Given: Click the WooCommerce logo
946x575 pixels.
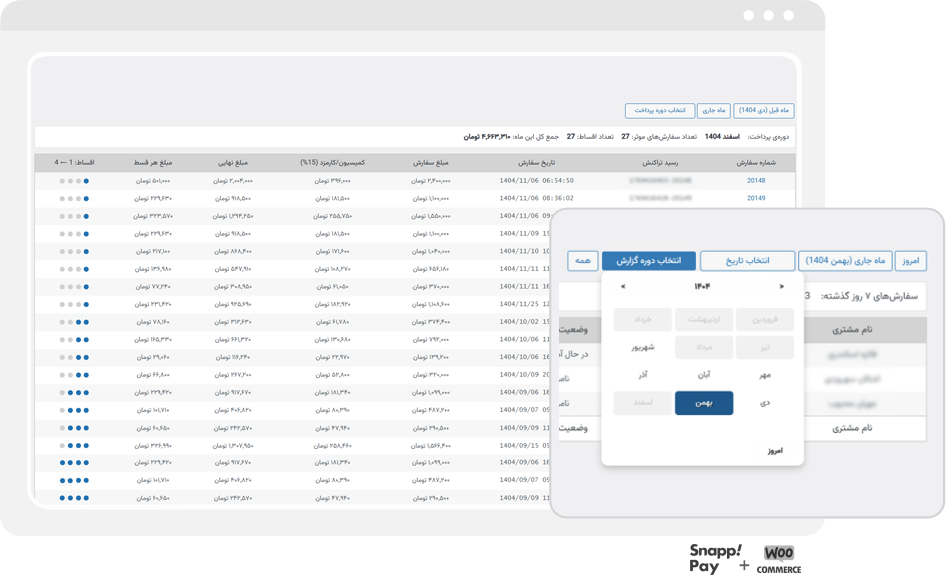Looking at the screenshot, I should coord(779,559).
